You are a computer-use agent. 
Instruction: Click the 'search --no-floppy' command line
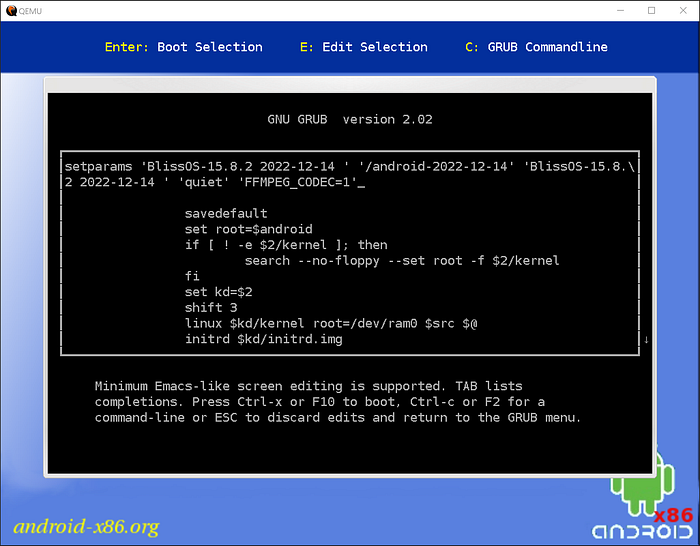[402, 260]
